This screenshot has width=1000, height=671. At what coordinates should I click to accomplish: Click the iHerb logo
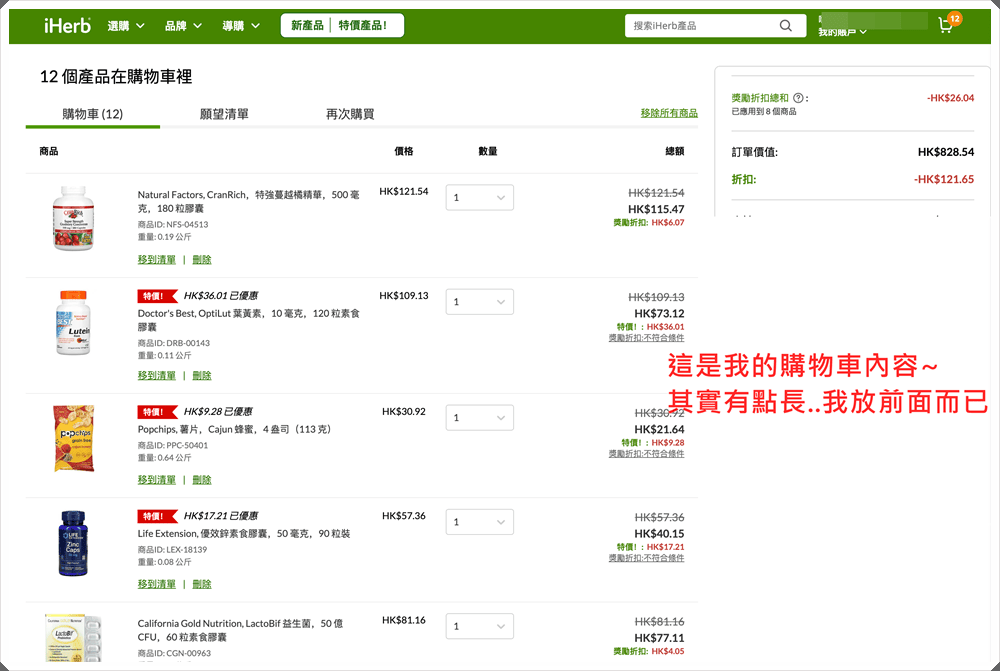67,25
